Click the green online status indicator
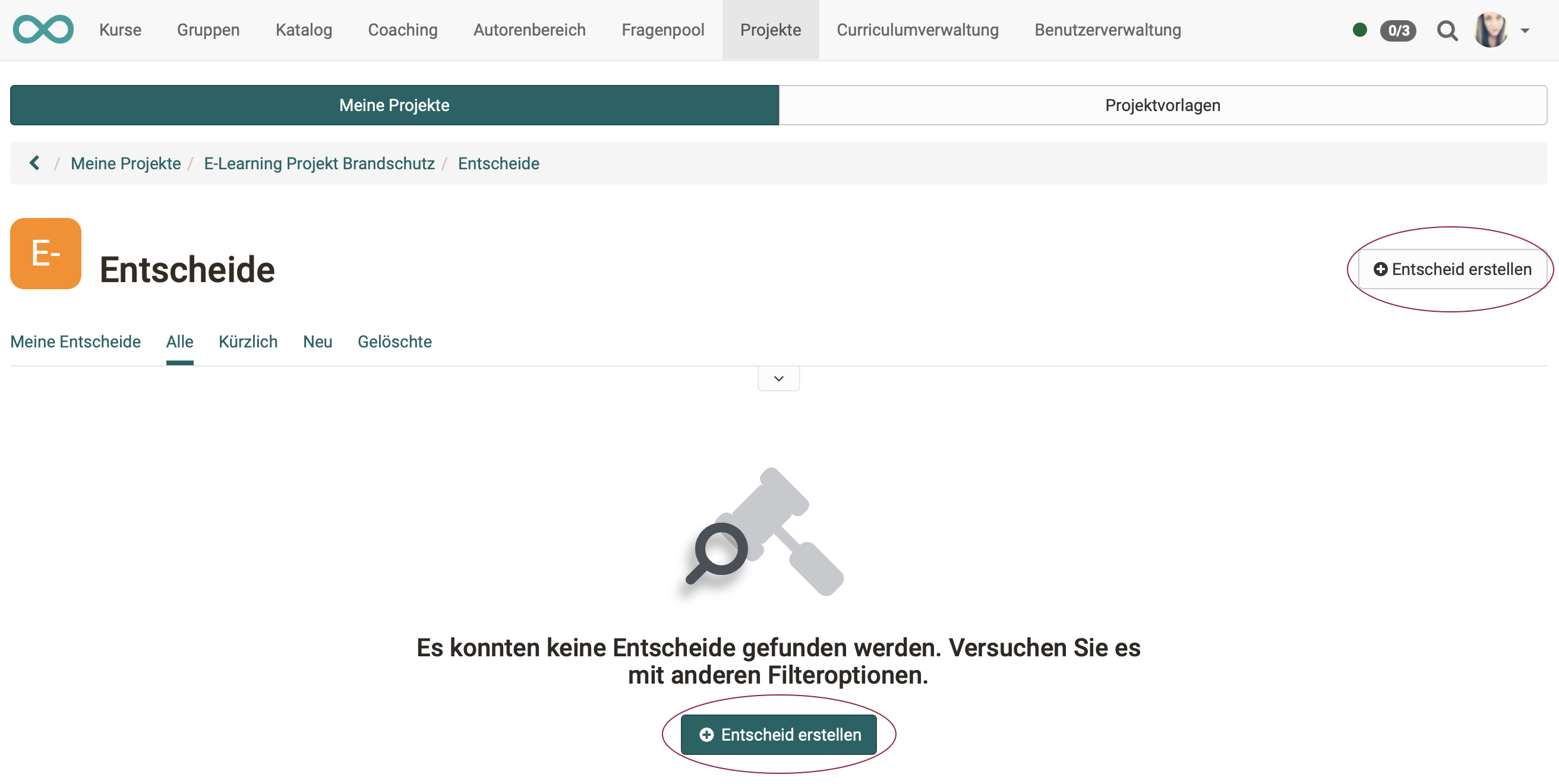The width and height of the screenshot is (1559, 784). 1359,30
